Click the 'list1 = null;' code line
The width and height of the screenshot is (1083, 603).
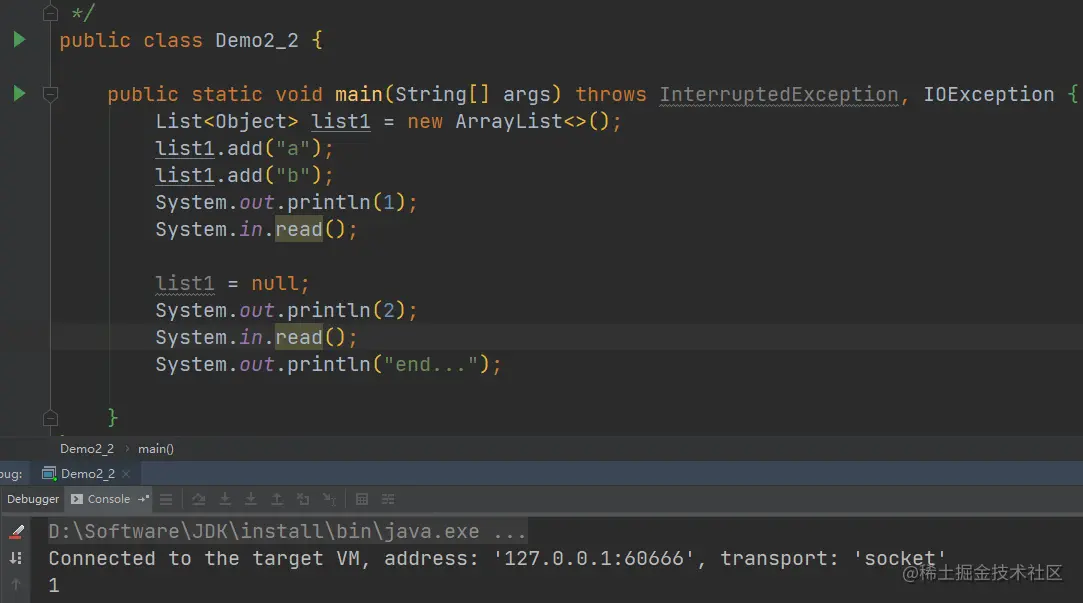coord(232,283)
